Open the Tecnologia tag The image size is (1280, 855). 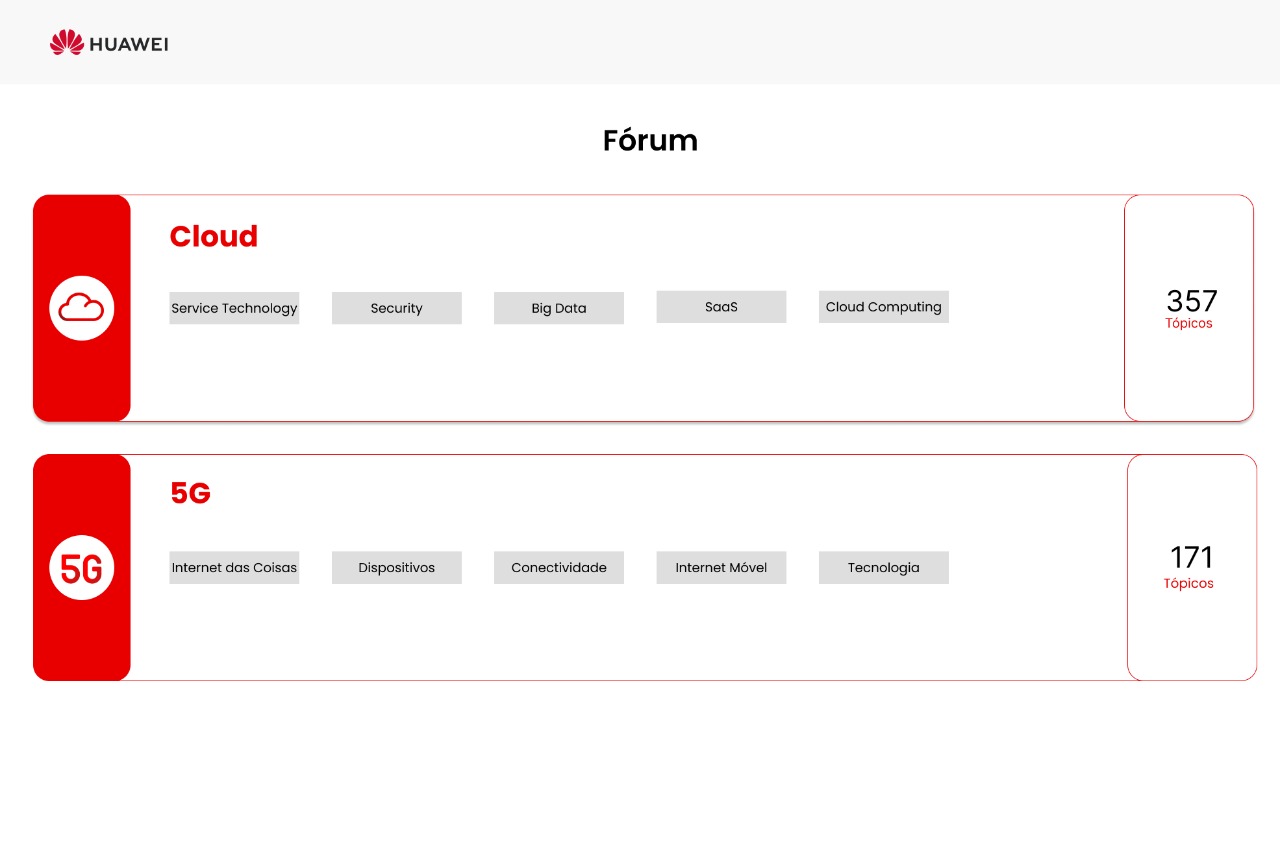coord(884,568)
